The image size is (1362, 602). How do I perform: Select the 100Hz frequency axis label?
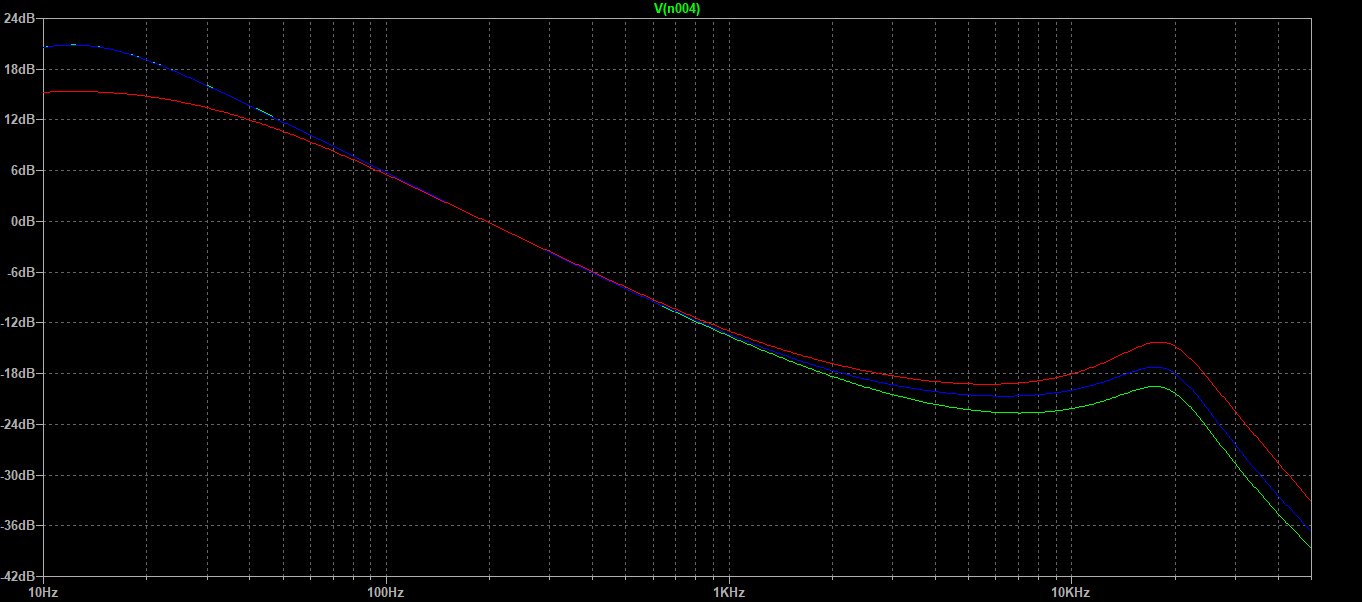(x=385, y=592)
